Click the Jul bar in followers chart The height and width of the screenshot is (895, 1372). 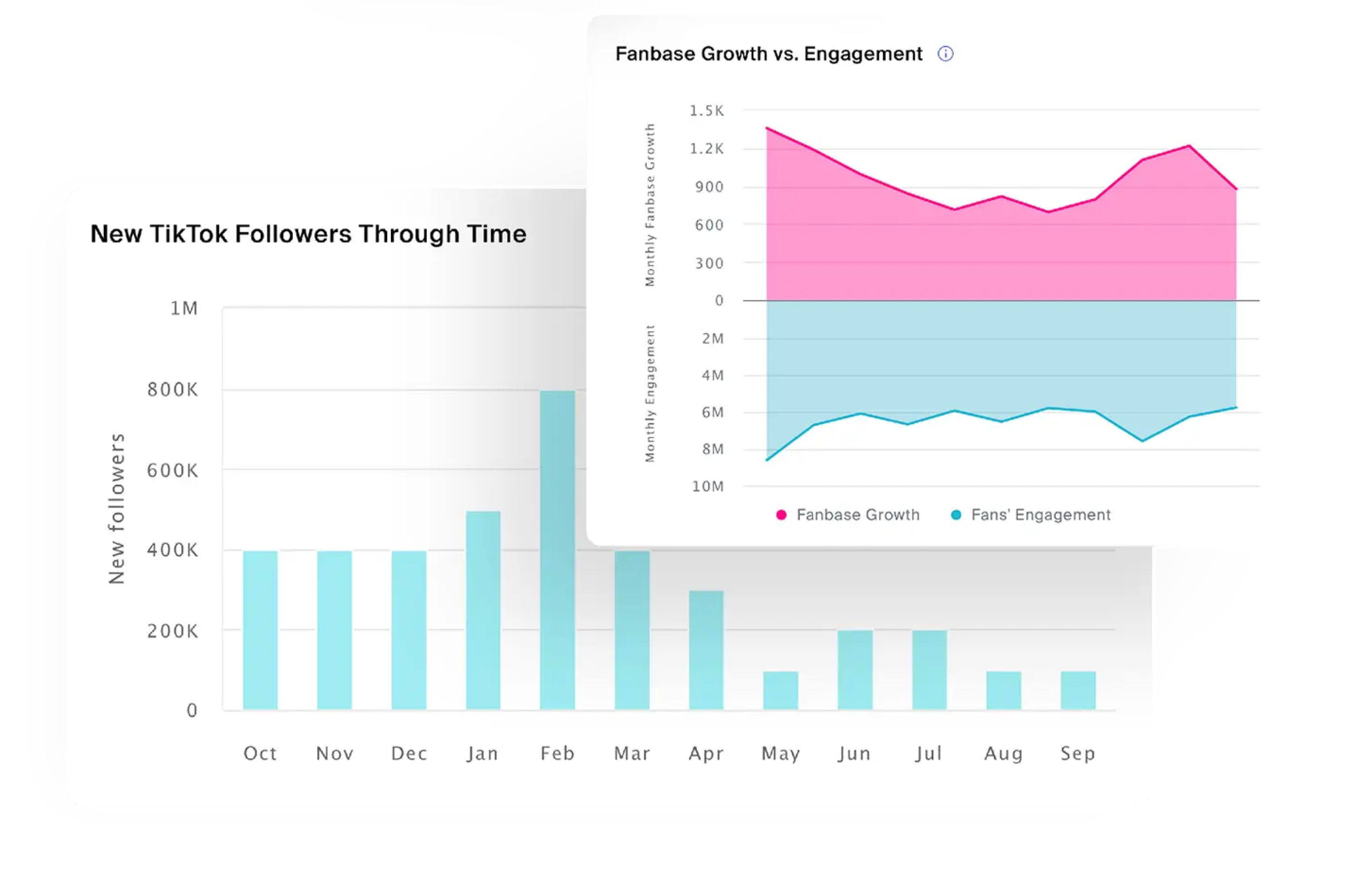pyautogui.click(x=929, y=669)
